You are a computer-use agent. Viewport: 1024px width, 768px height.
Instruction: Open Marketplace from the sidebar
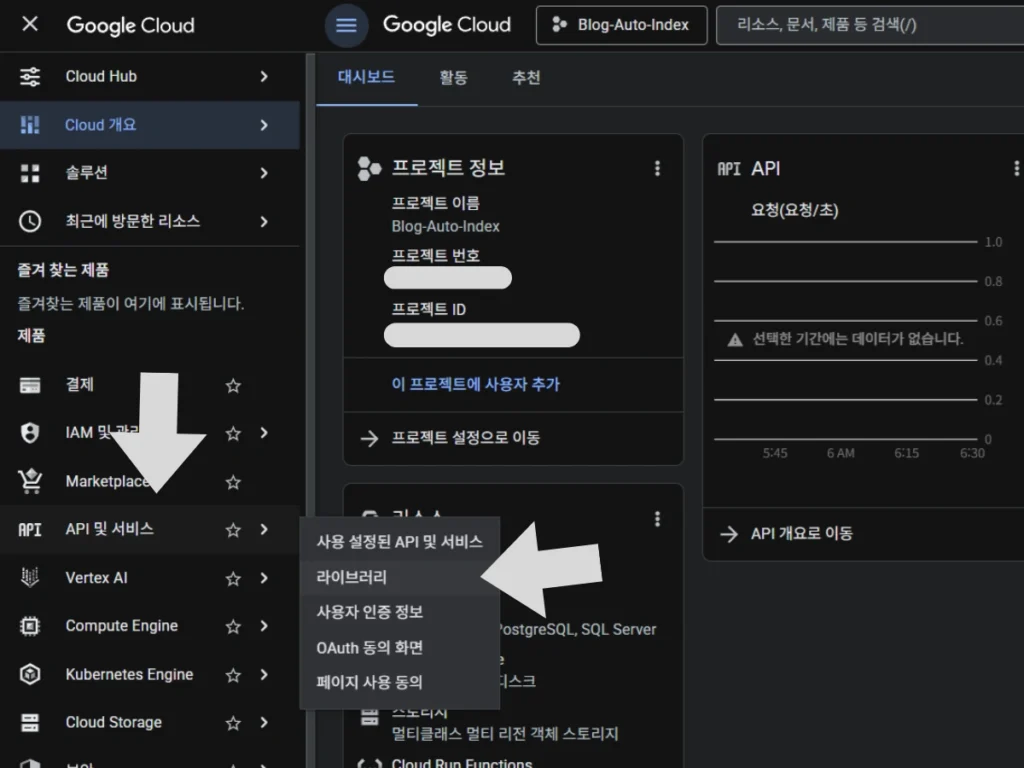pos(108,481)
